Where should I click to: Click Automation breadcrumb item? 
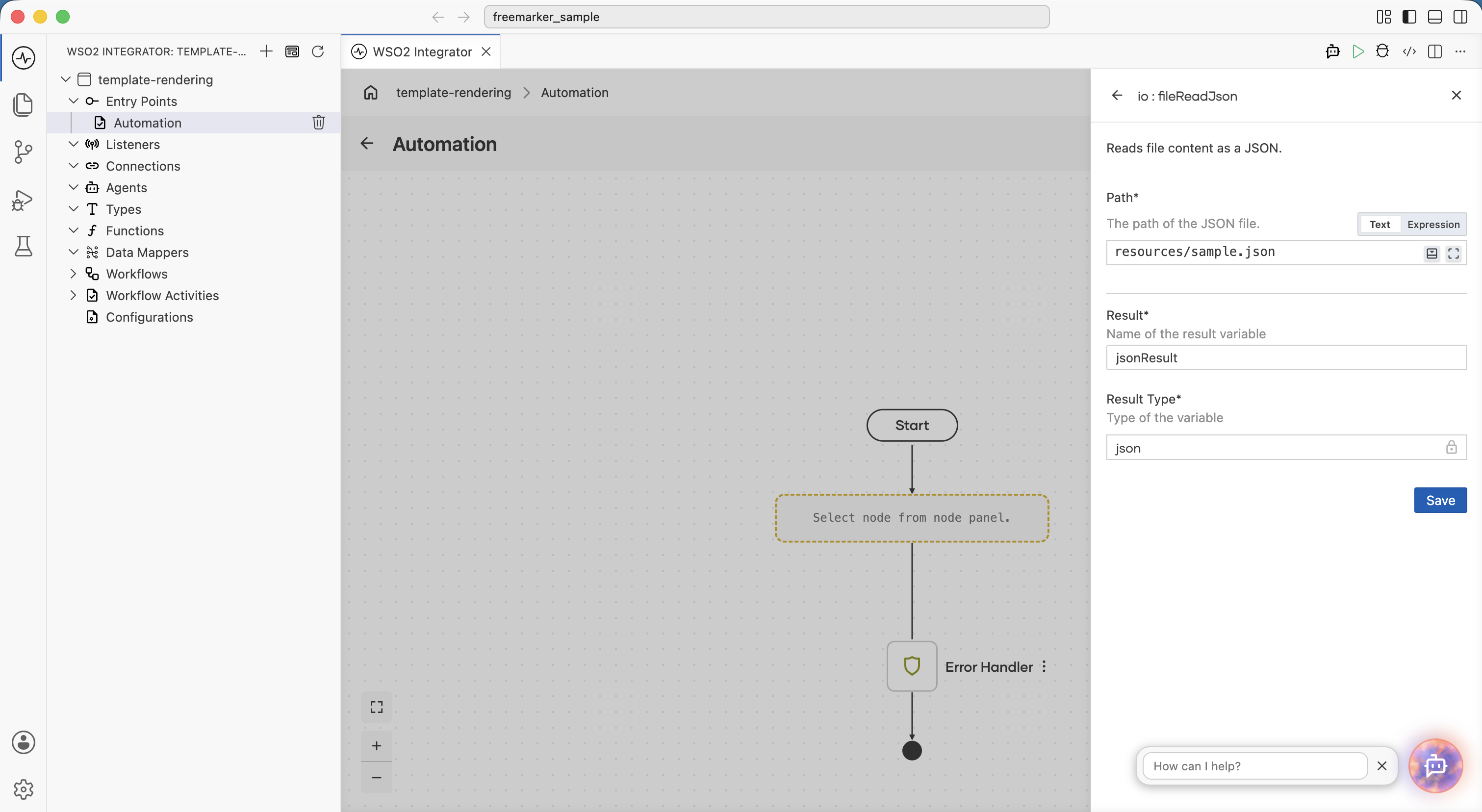tap(574, 93)
